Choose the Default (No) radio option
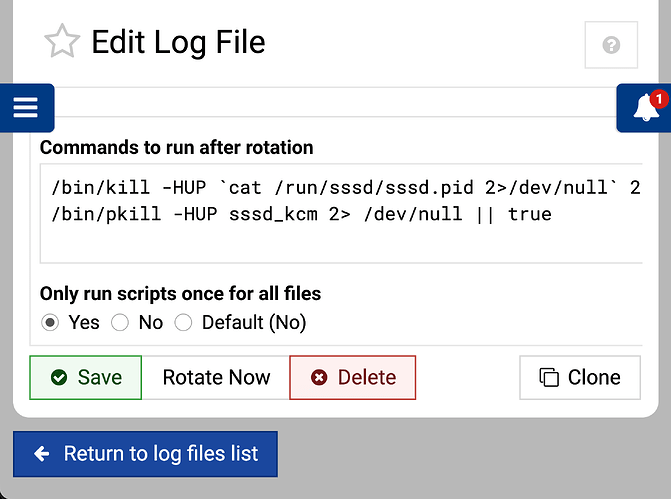Image resolution: width=671 pixels, height=499 pixels. click(183, 323)
